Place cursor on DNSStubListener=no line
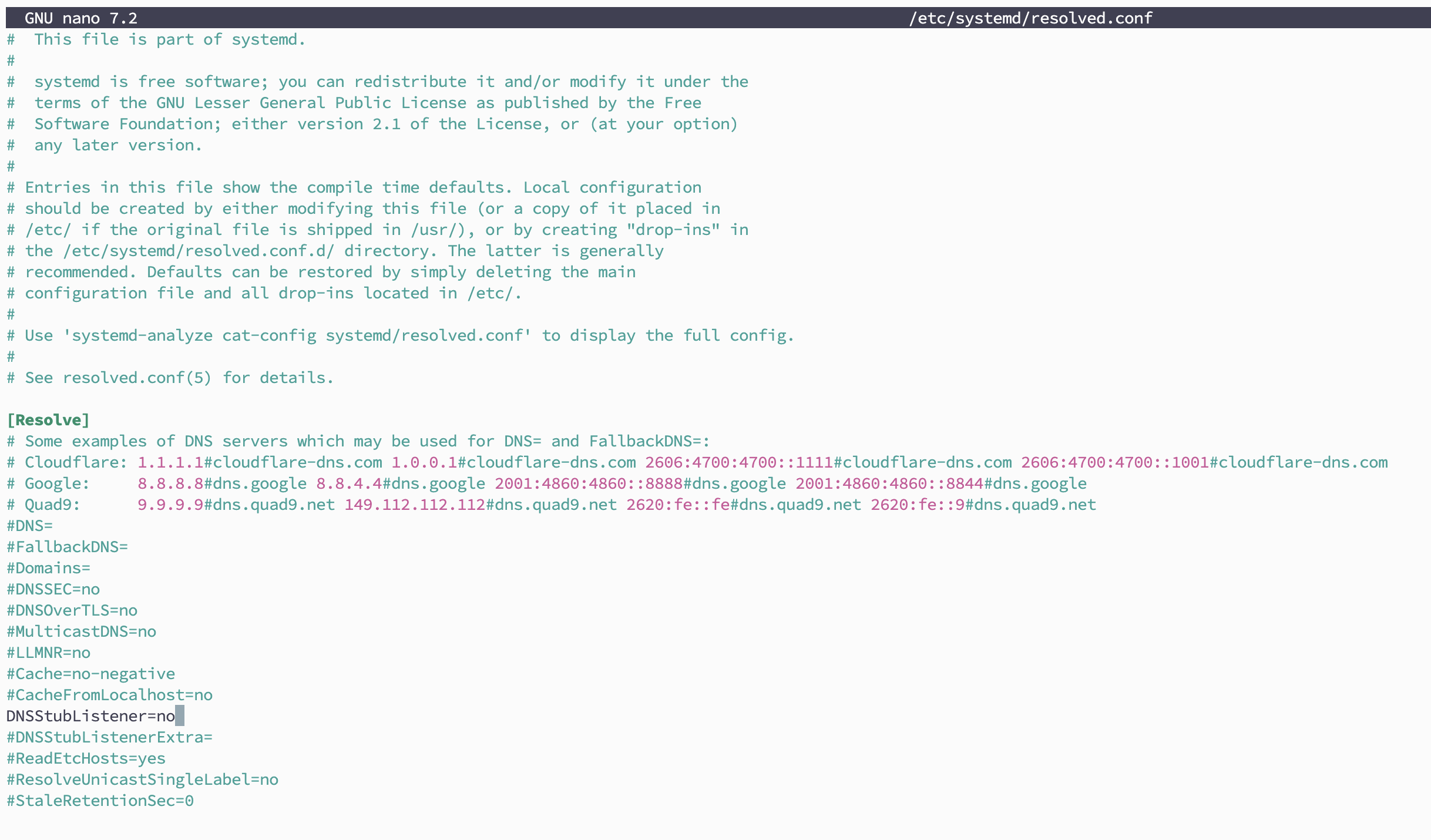 click(x=90, y=716)
